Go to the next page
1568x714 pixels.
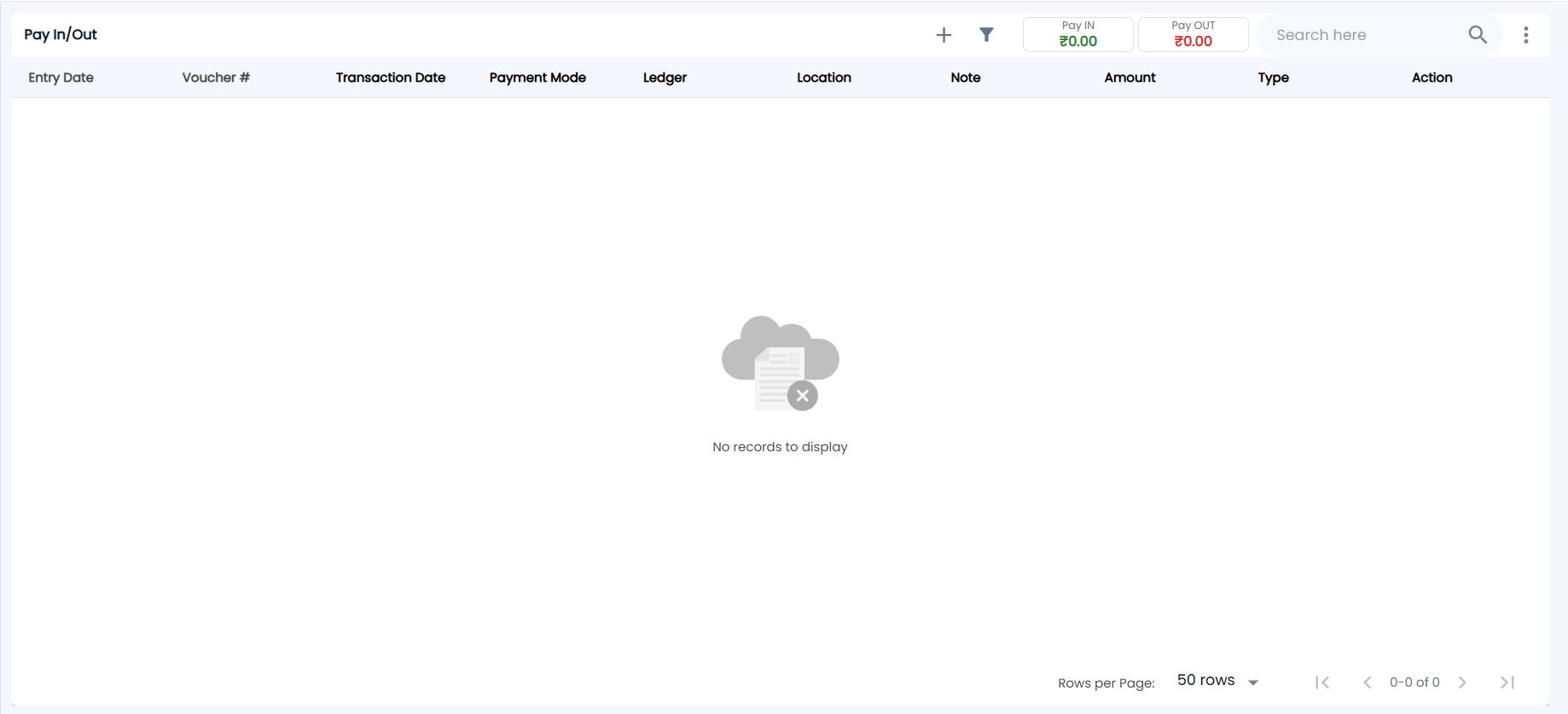(1462, 682)
